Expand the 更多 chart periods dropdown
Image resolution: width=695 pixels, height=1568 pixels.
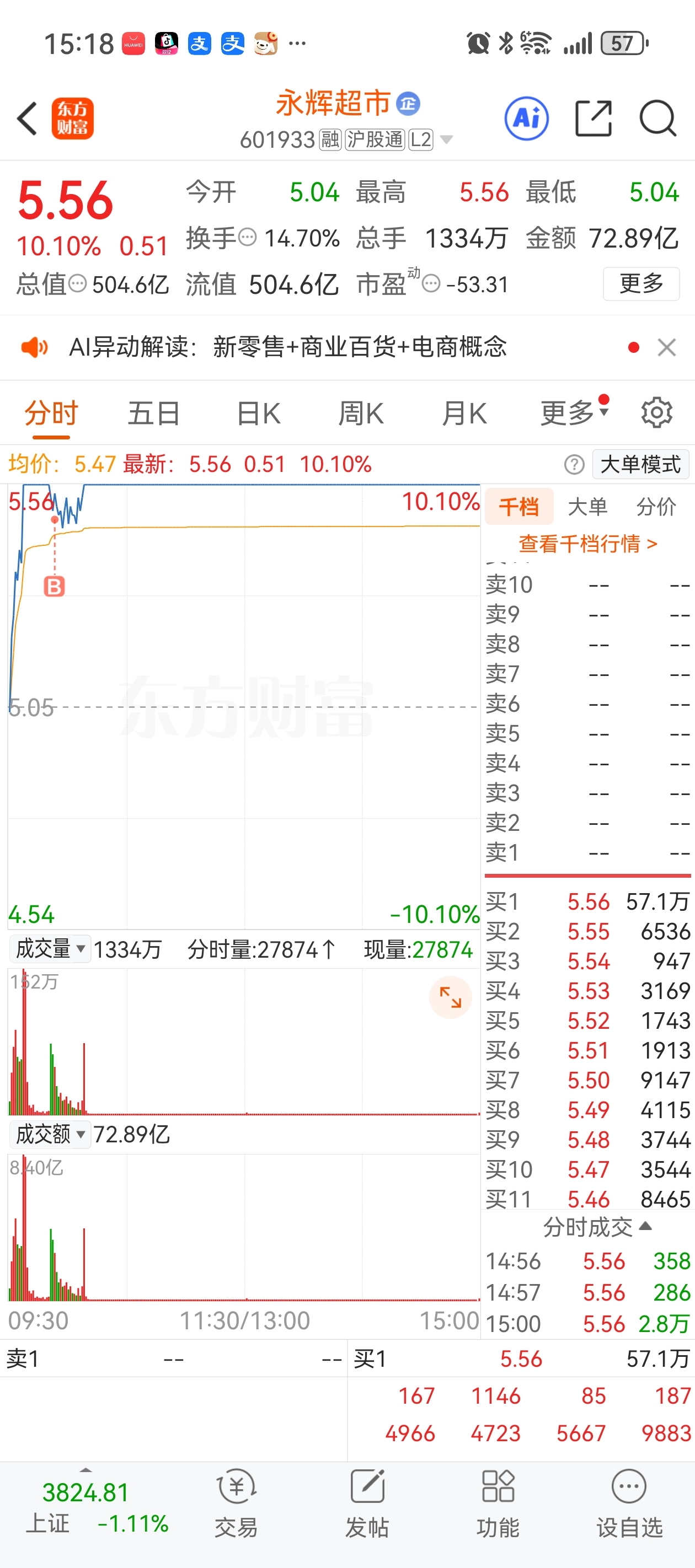click(x=574, y=414)
